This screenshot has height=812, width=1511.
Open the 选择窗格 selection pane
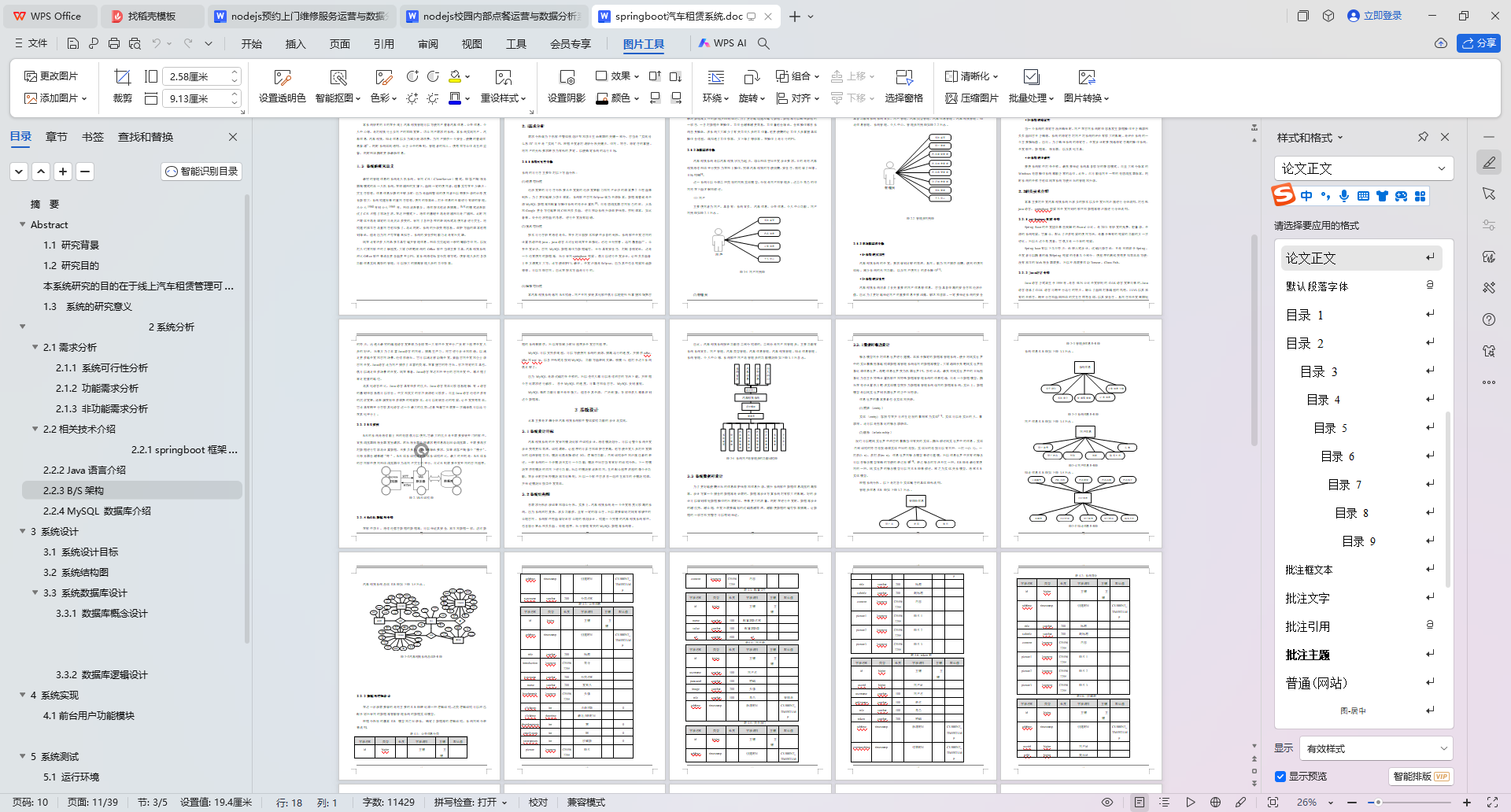point(903,86)
